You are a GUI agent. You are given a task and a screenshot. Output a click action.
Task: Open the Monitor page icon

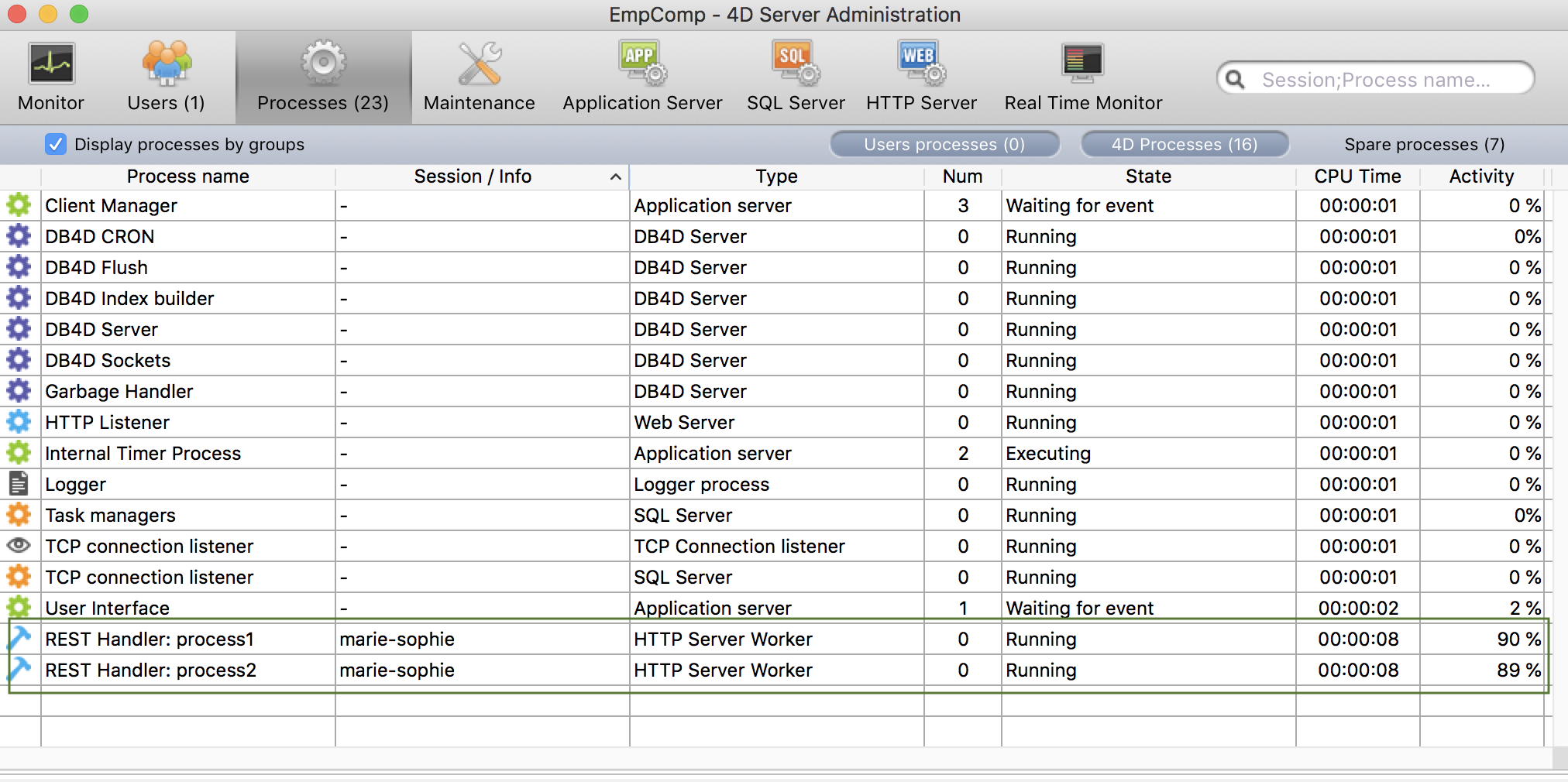[x=51, y=63]
